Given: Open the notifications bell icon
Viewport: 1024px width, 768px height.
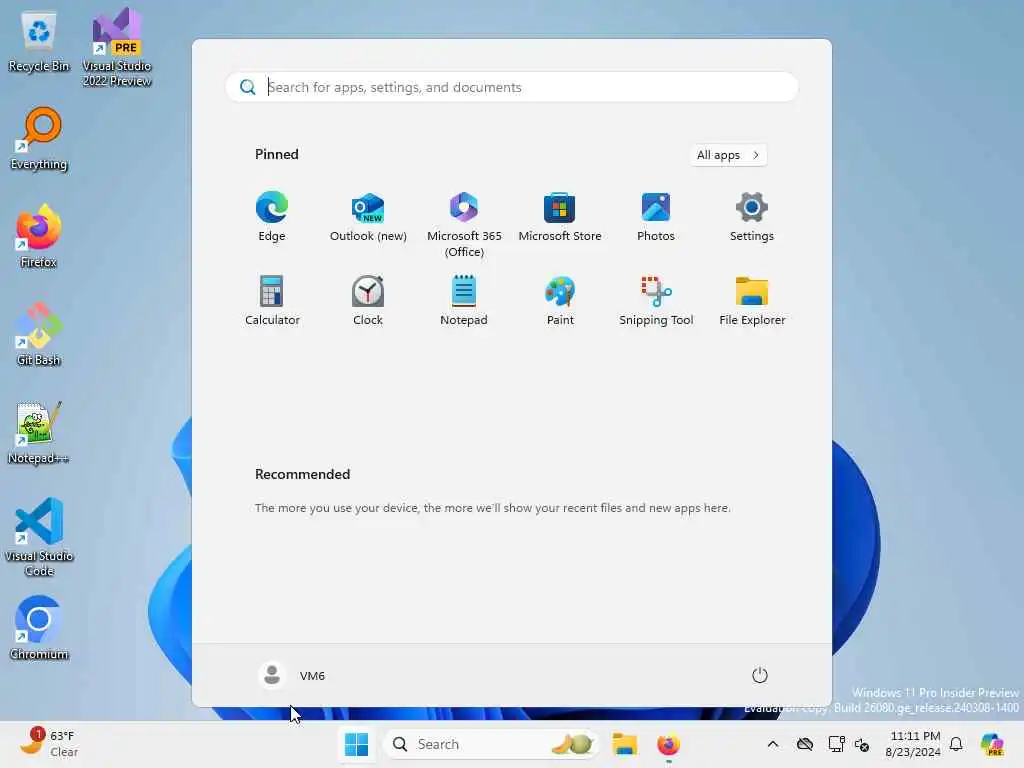Looking at the screenshot, I should (956, 744).
